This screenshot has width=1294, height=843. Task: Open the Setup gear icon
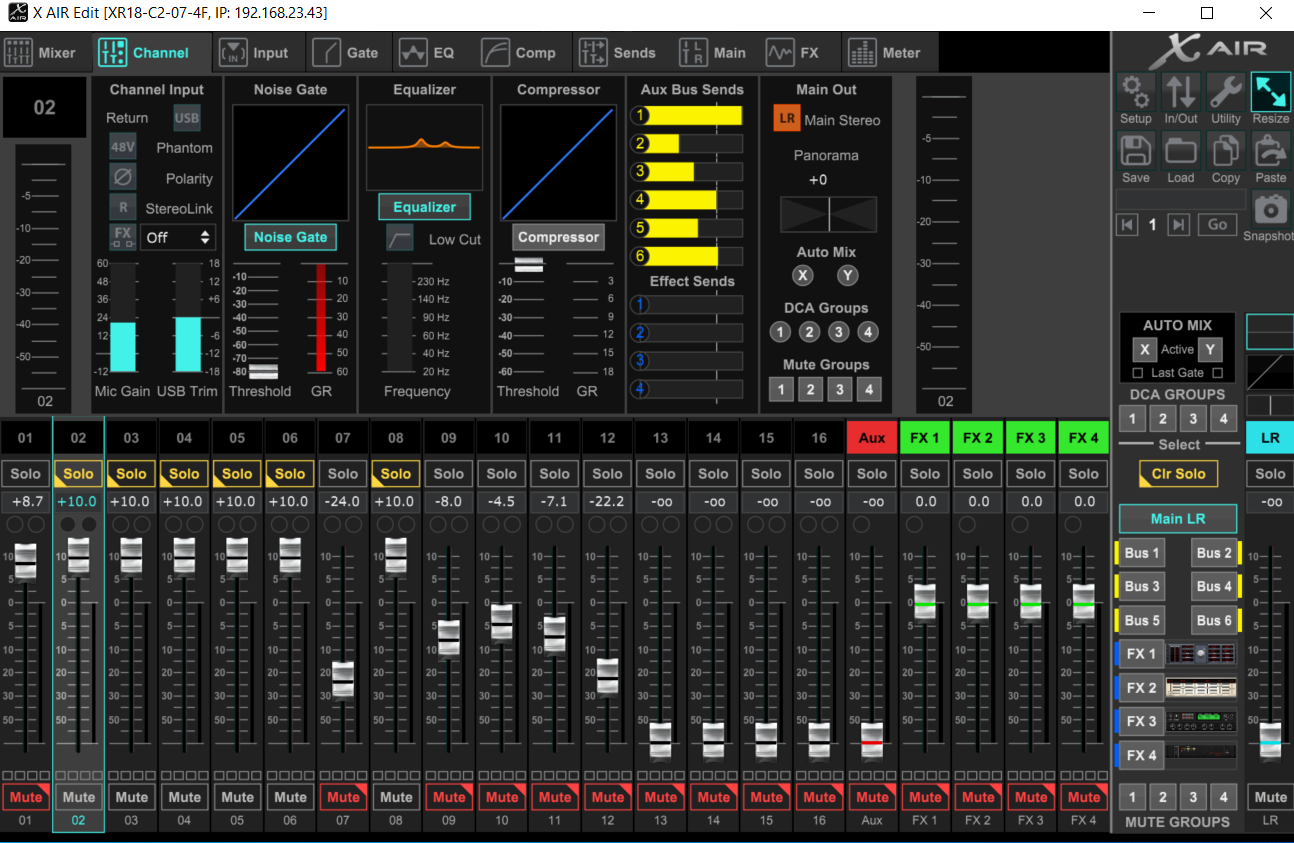tap(1136, 92)
